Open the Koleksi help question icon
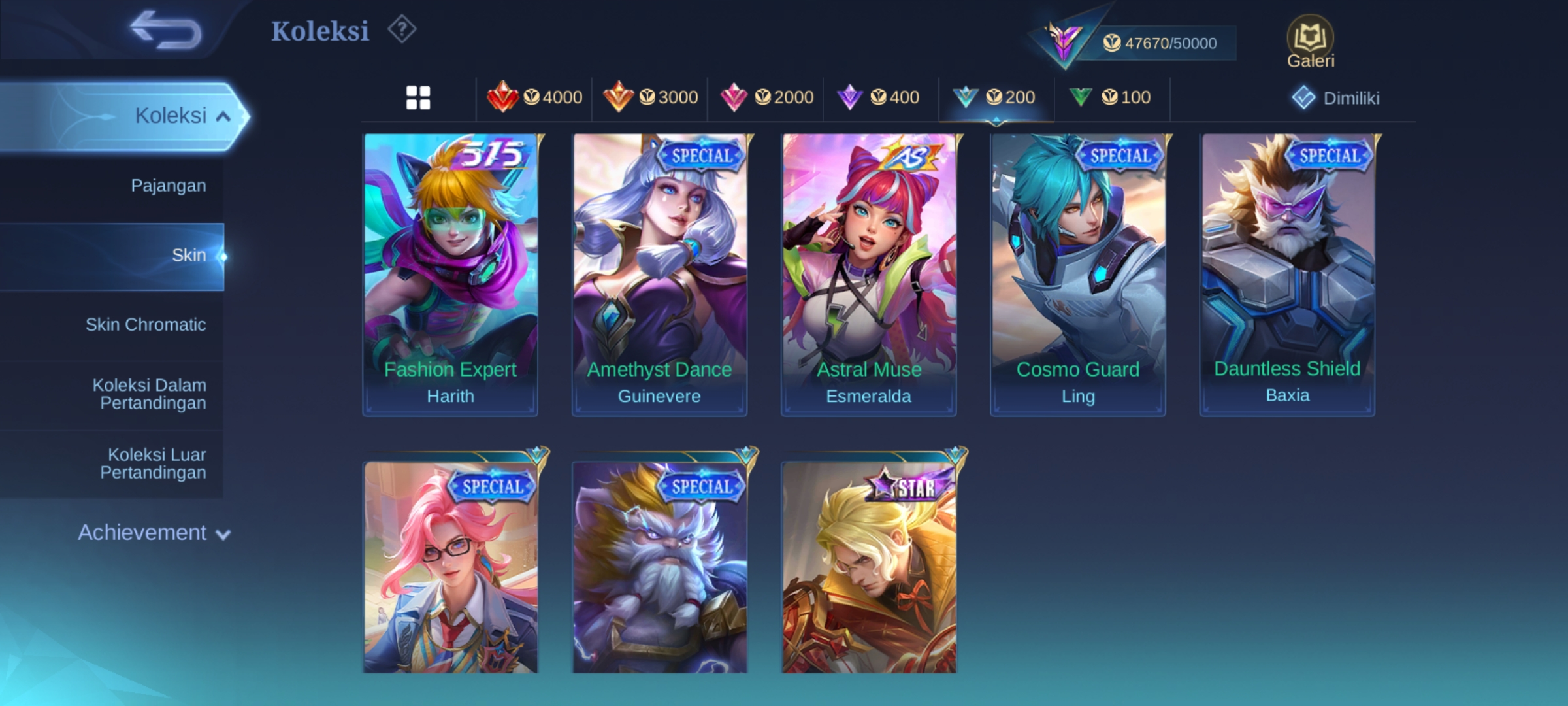The width and height of the screenshot is (1568, 706). (402, 30)
